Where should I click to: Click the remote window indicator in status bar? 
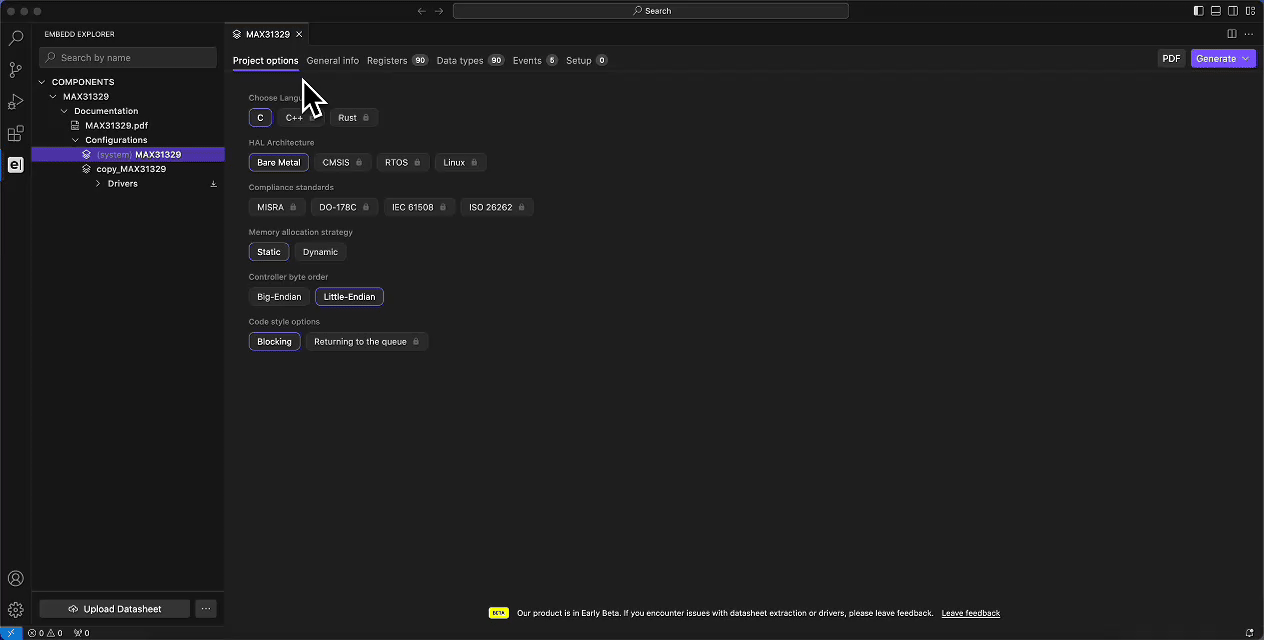(12, 633)
